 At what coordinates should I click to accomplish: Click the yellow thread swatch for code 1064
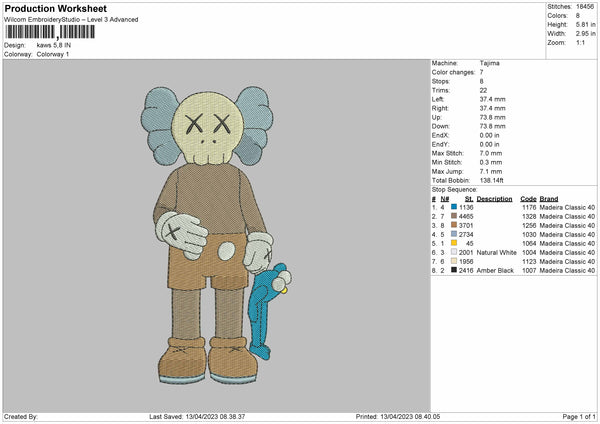454,243
